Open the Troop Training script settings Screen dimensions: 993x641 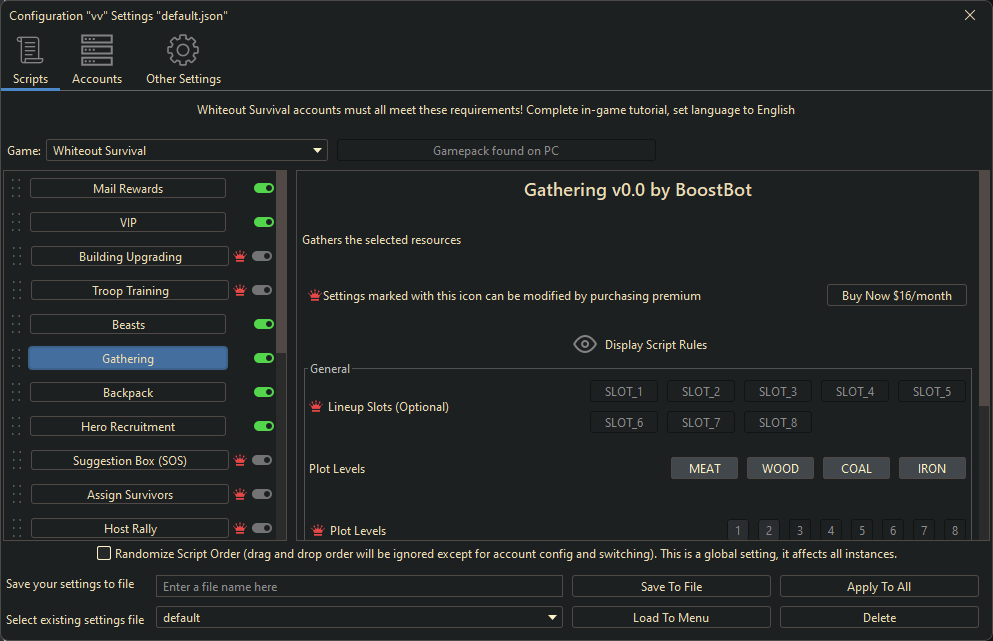pyautogui.click(x=130, y=290)
